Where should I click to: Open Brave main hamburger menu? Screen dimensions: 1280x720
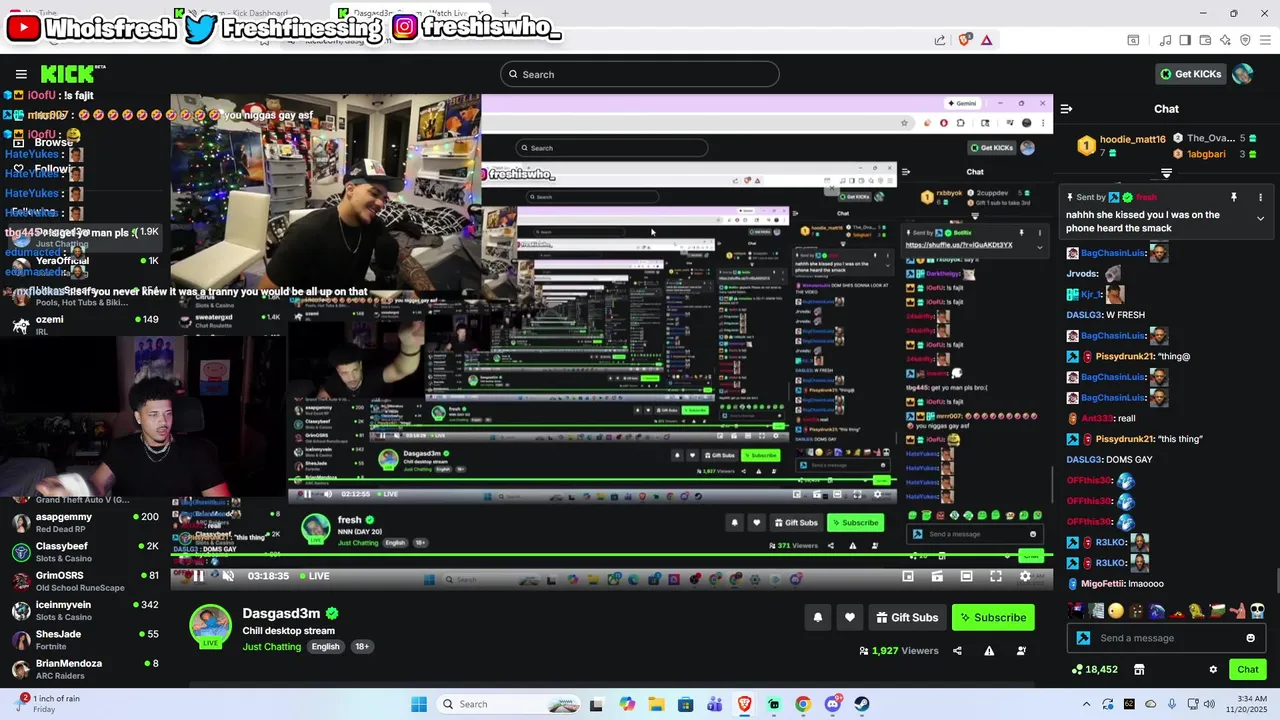pos(1265,40)
